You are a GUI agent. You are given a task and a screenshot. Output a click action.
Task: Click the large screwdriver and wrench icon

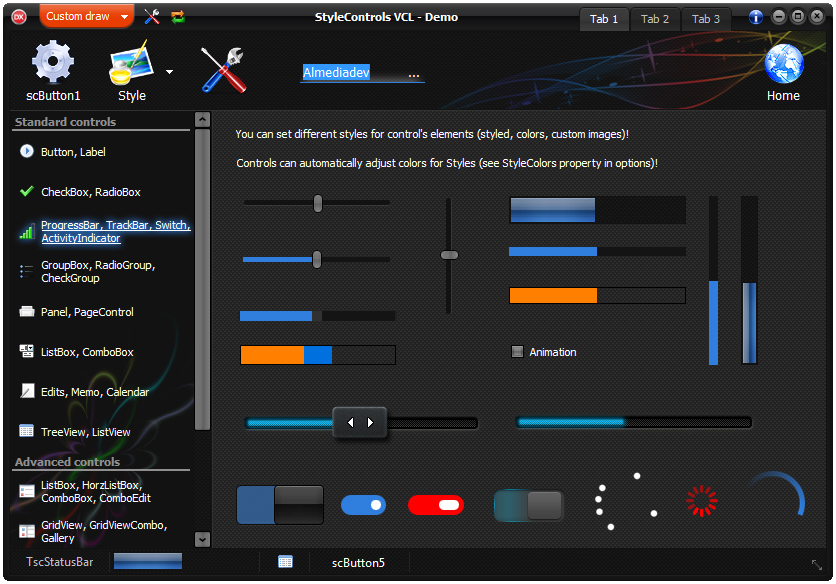coord(224,70)
